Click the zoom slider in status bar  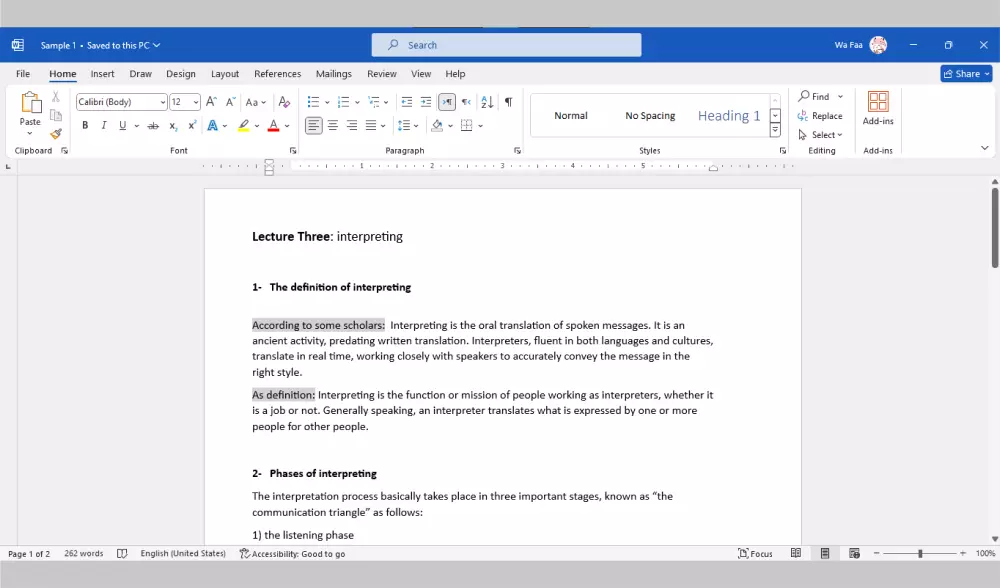919,553
